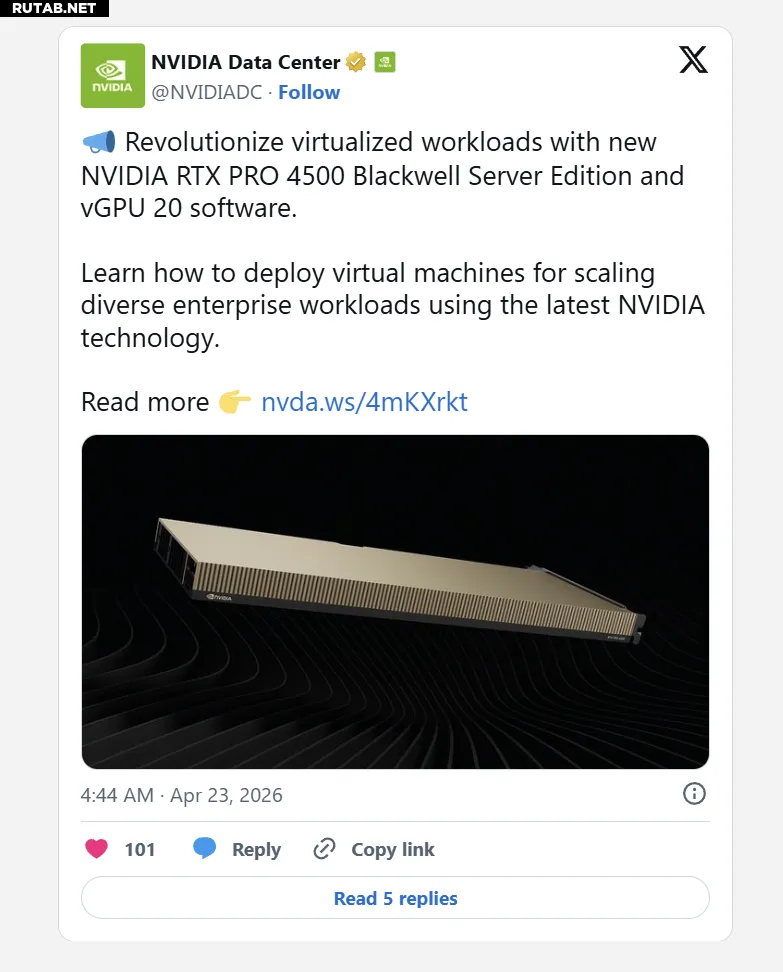Click the chain link copy icon
Screen dimensions: 783x972
click(324, 849)
